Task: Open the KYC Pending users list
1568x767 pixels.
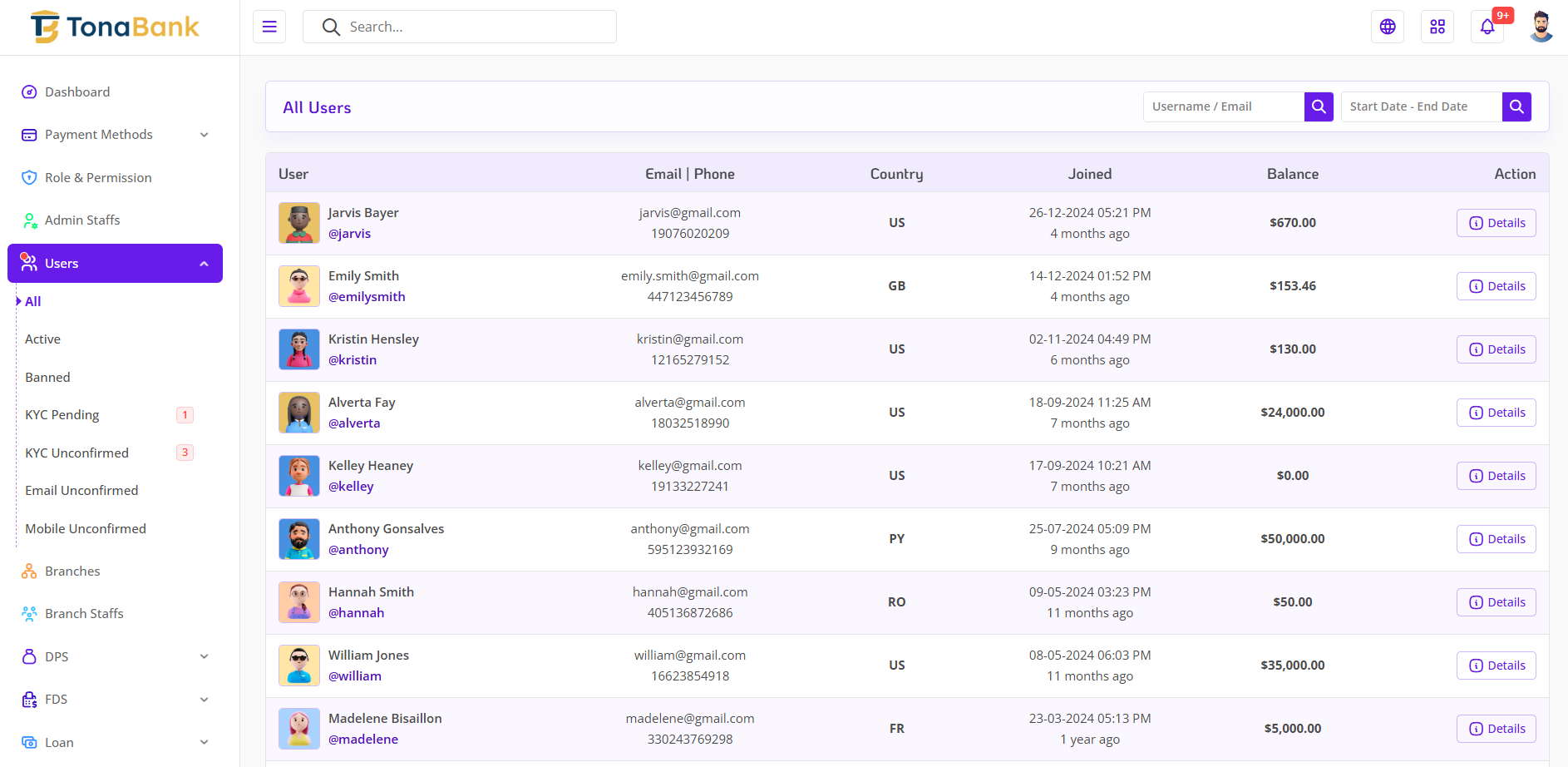Action: point(62,415)
